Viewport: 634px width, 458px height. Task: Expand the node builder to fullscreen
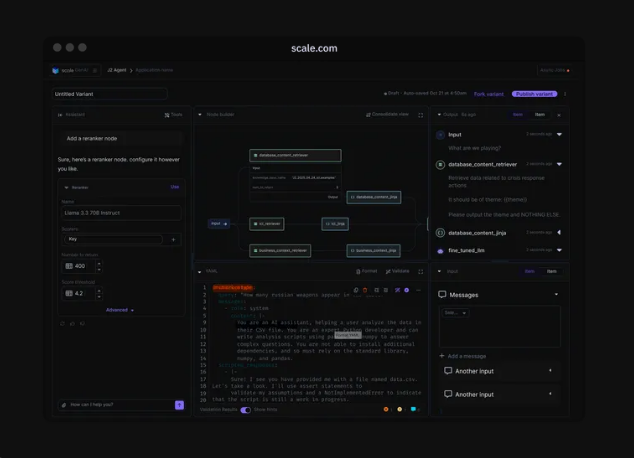(420, 115)
